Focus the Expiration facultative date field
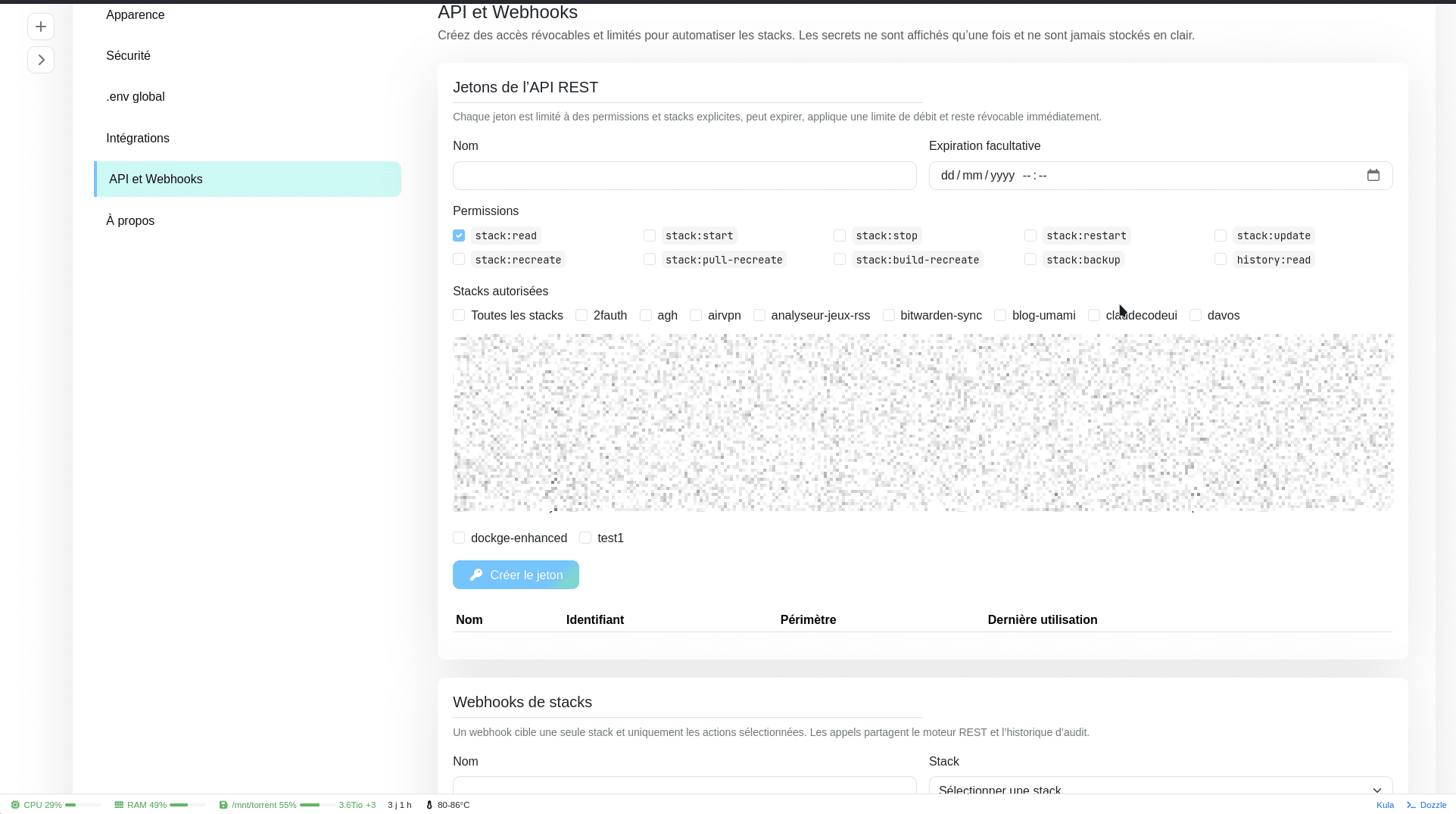 1161,176
